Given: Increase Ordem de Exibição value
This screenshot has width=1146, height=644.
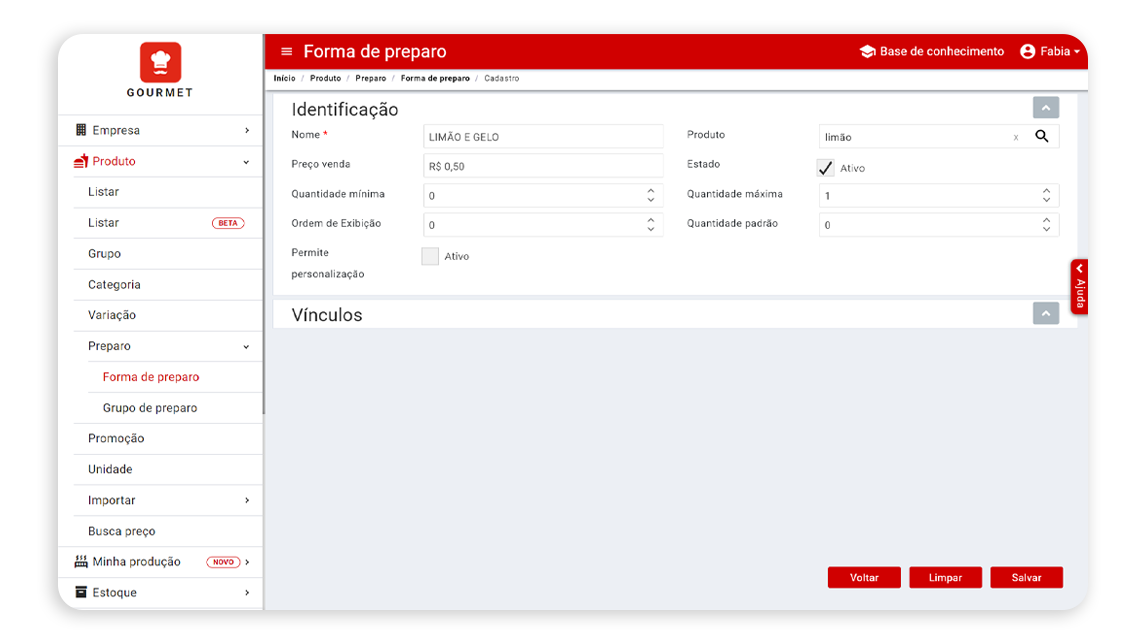Looking at the screenshot, I should 650,219.
